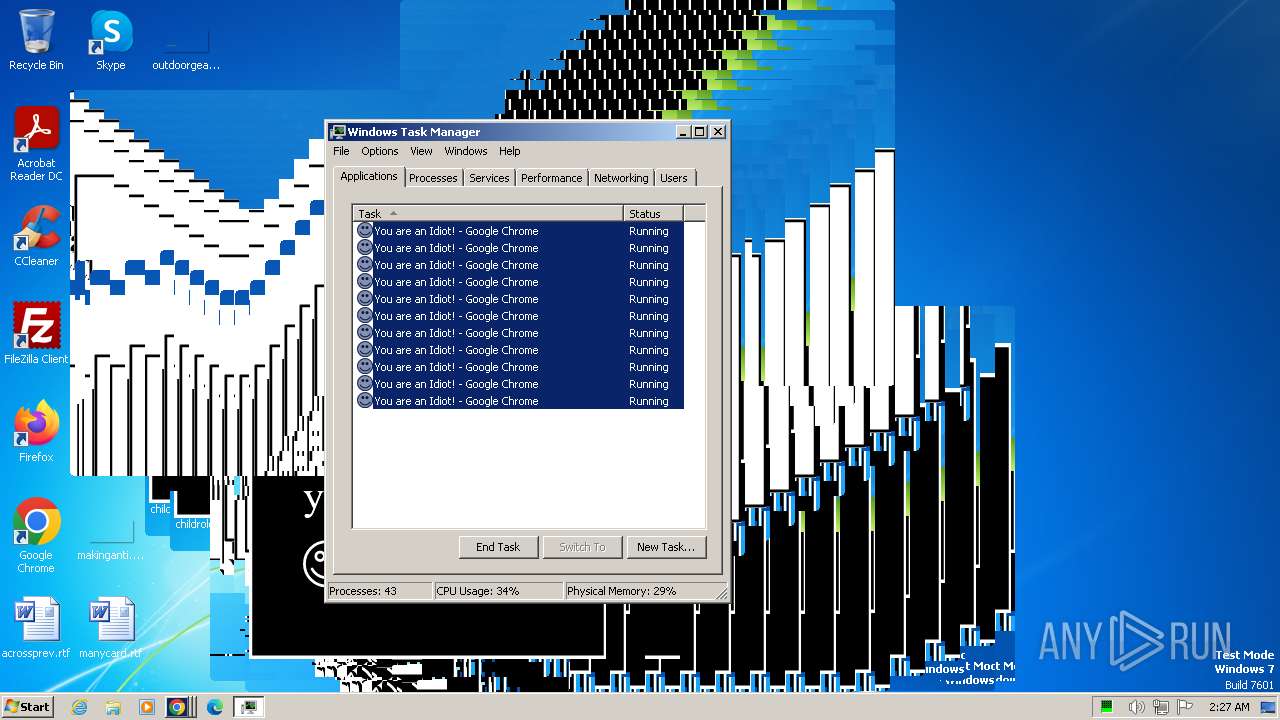Click the Task Manager title bar icon
Image resolution: width=1280 pixels, height=720 pixels.
pos(338,132)
